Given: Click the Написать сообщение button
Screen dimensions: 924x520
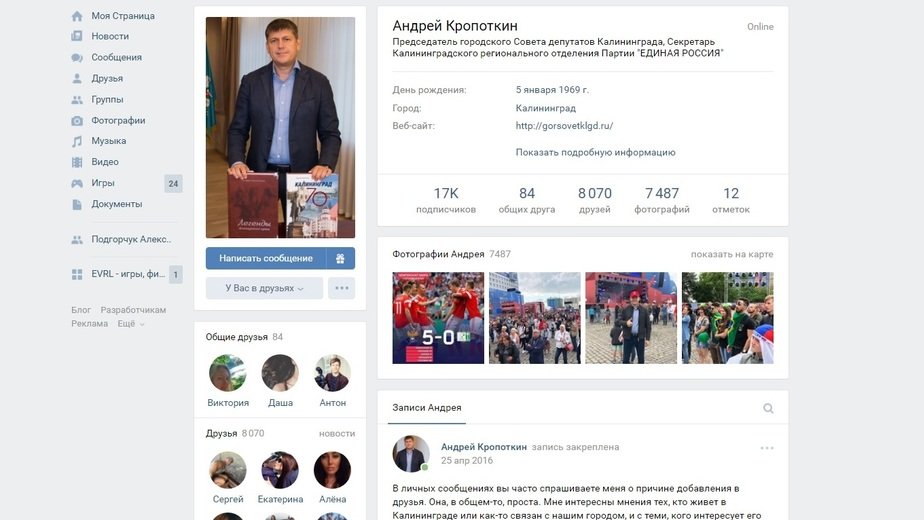Looking at the screenshot, I should [x=266, y=258].
